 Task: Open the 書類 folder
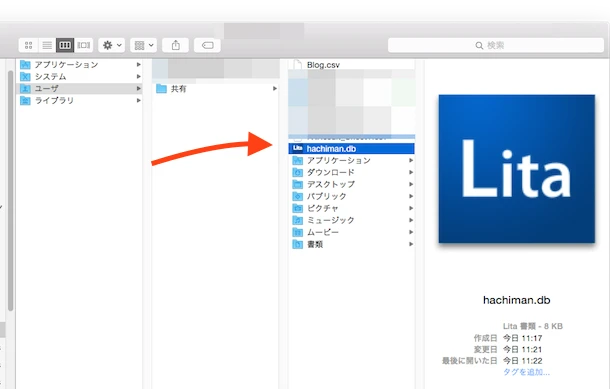352,244
